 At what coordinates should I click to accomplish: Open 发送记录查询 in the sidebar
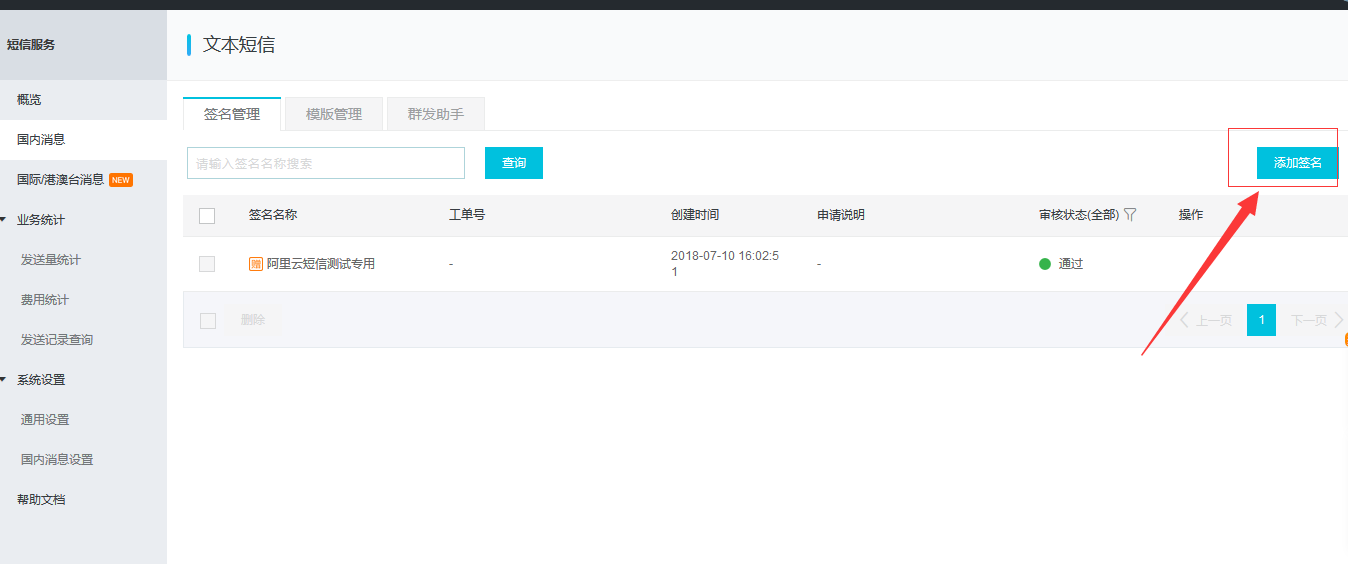point(56,340)
